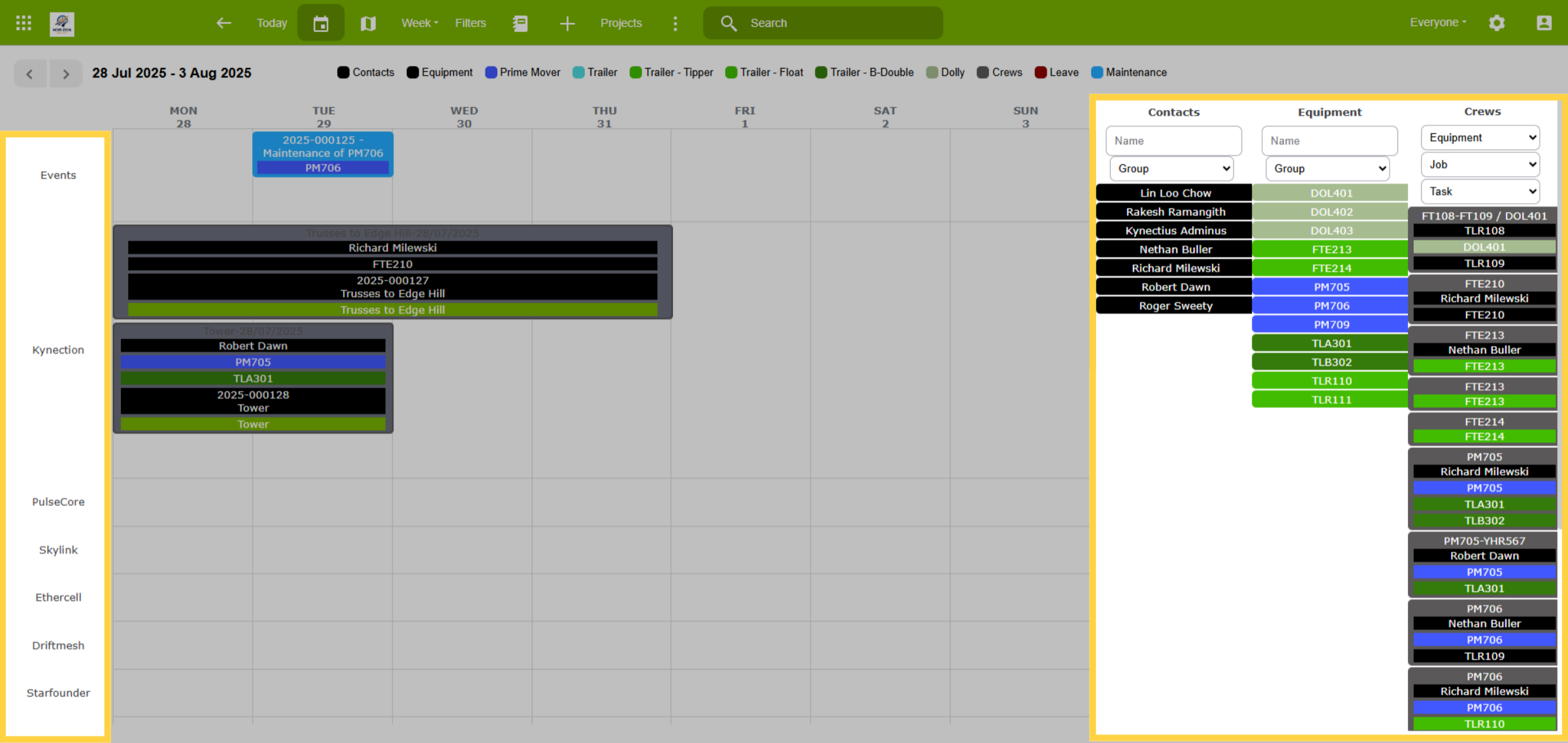Click the 2025-000128 Tower job entry
The image size is (1568, 743).
(253, 402)
